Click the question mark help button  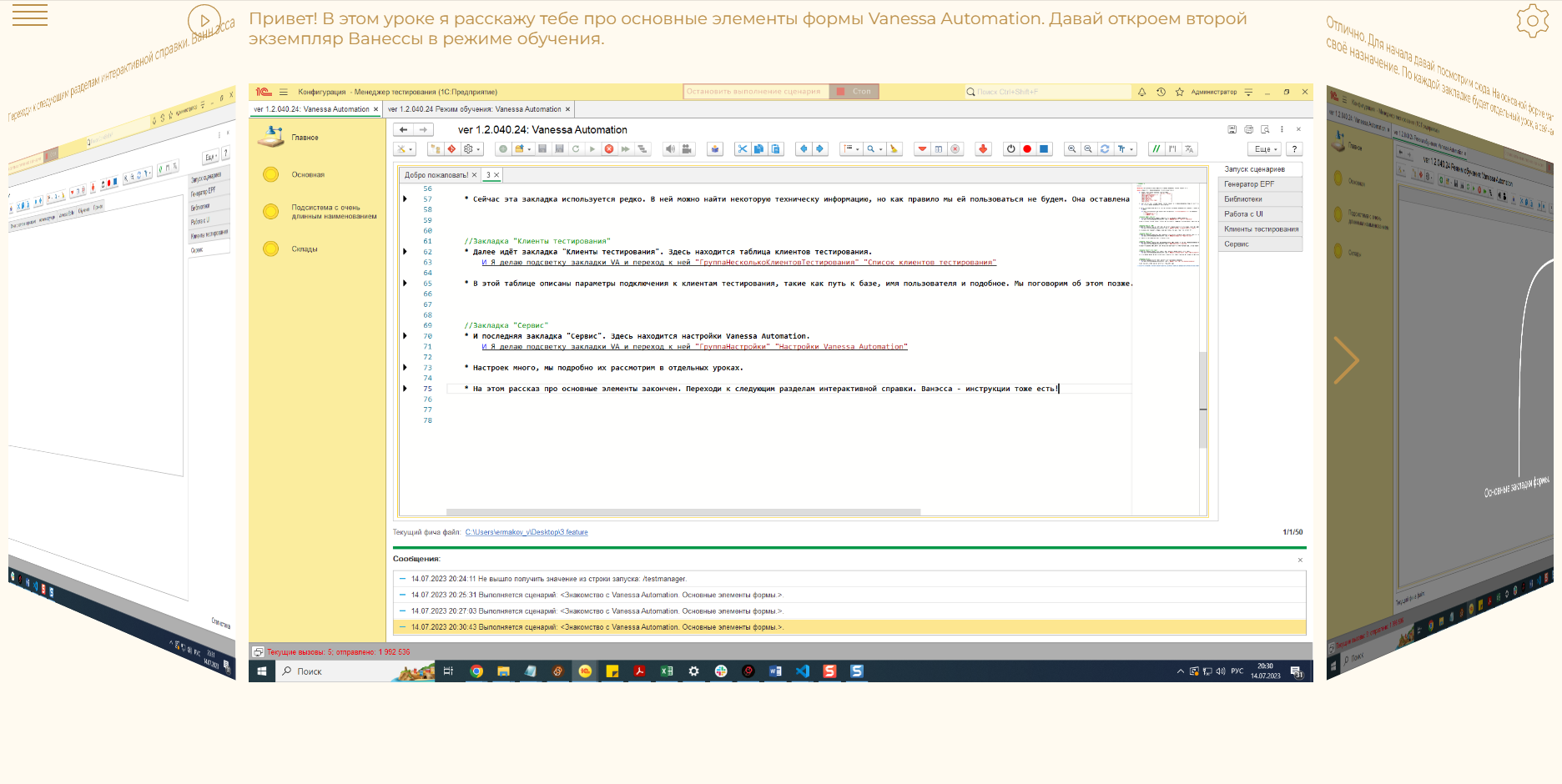tap(1294, 149)
